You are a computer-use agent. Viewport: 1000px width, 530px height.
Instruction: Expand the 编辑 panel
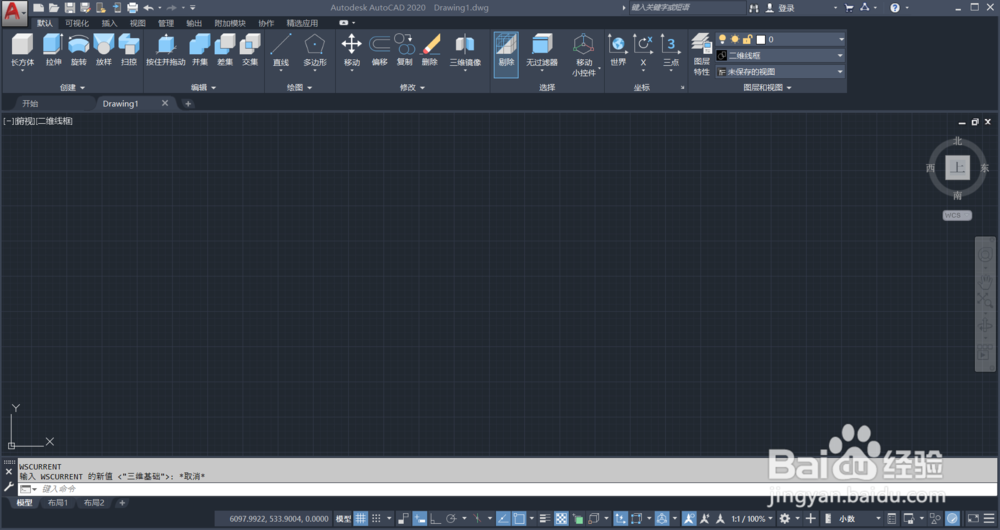point(203,87)
